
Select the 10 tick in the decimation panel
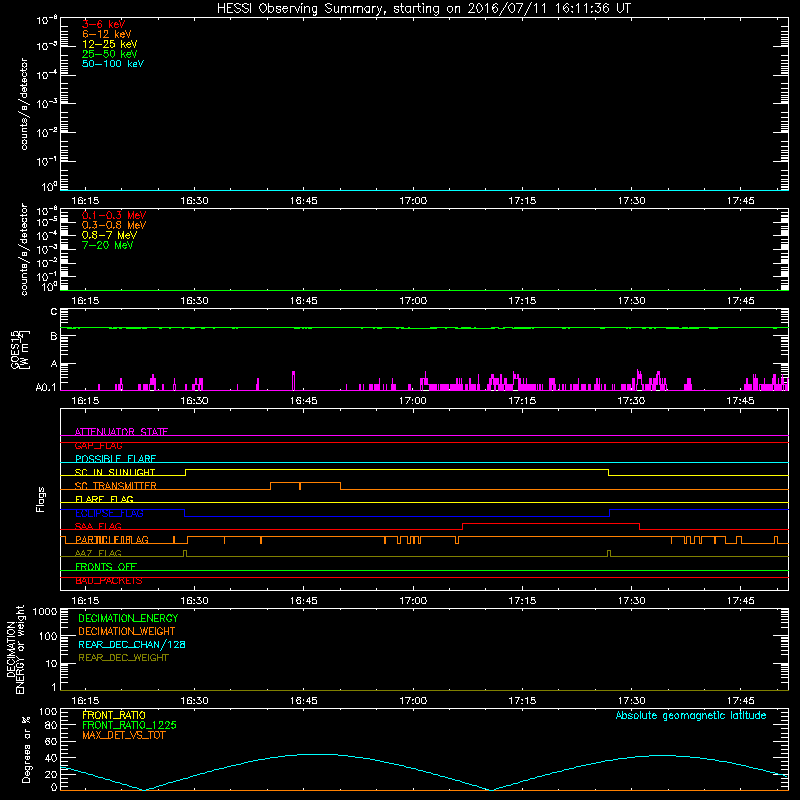coord(52,664)
